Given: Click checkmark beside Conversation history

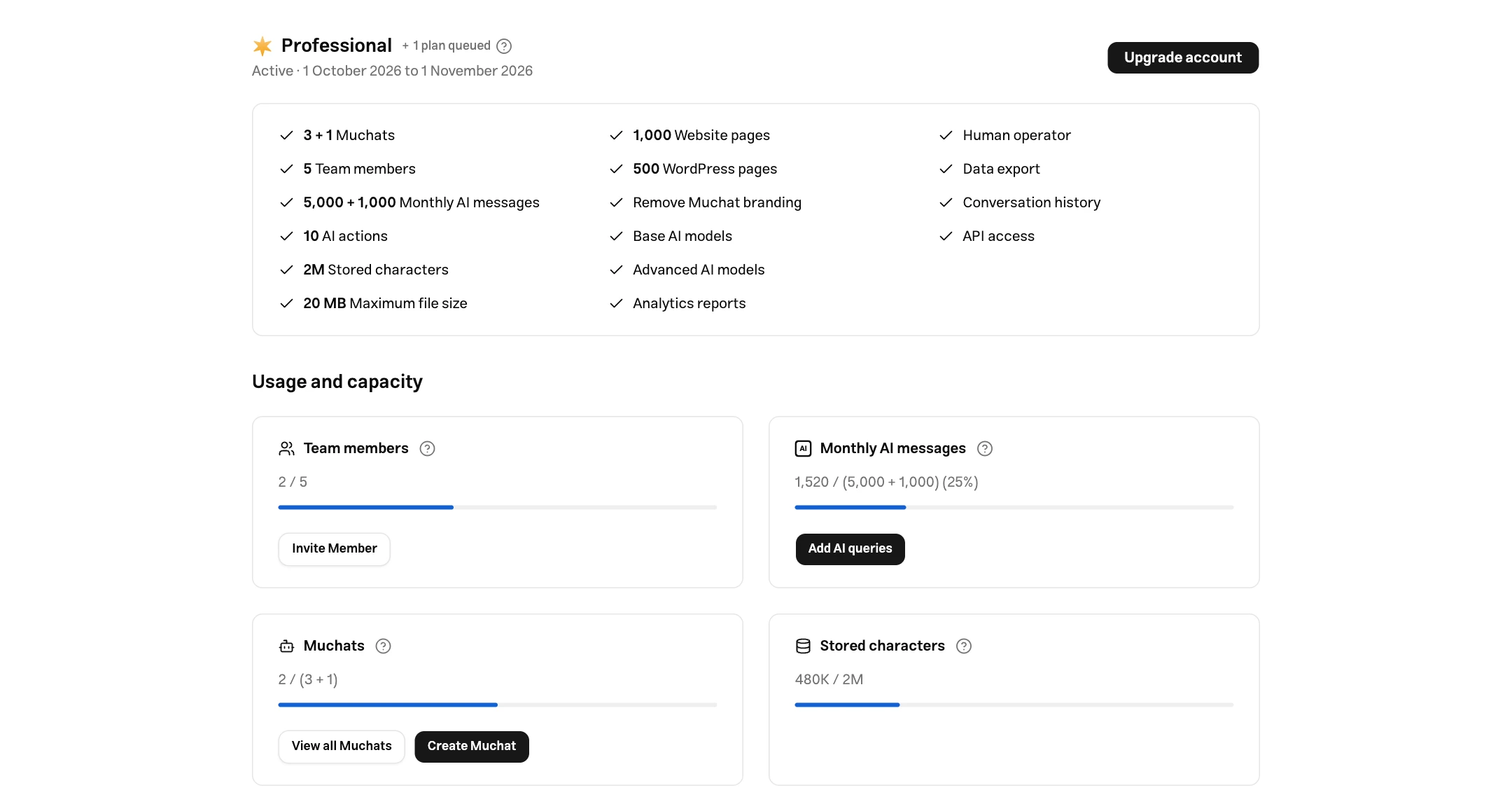Looking at the screenshot, I should click(946, 203).
